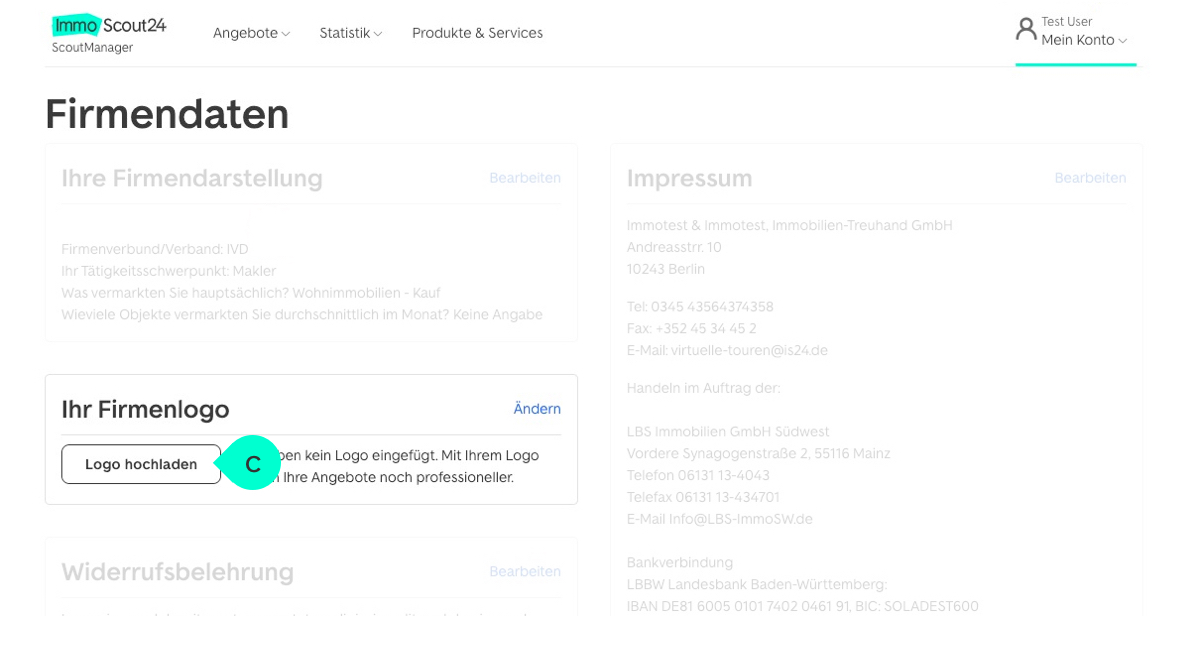Open the Statistik menu
This screenshot has width=1199, height=659.
[345, 33]
